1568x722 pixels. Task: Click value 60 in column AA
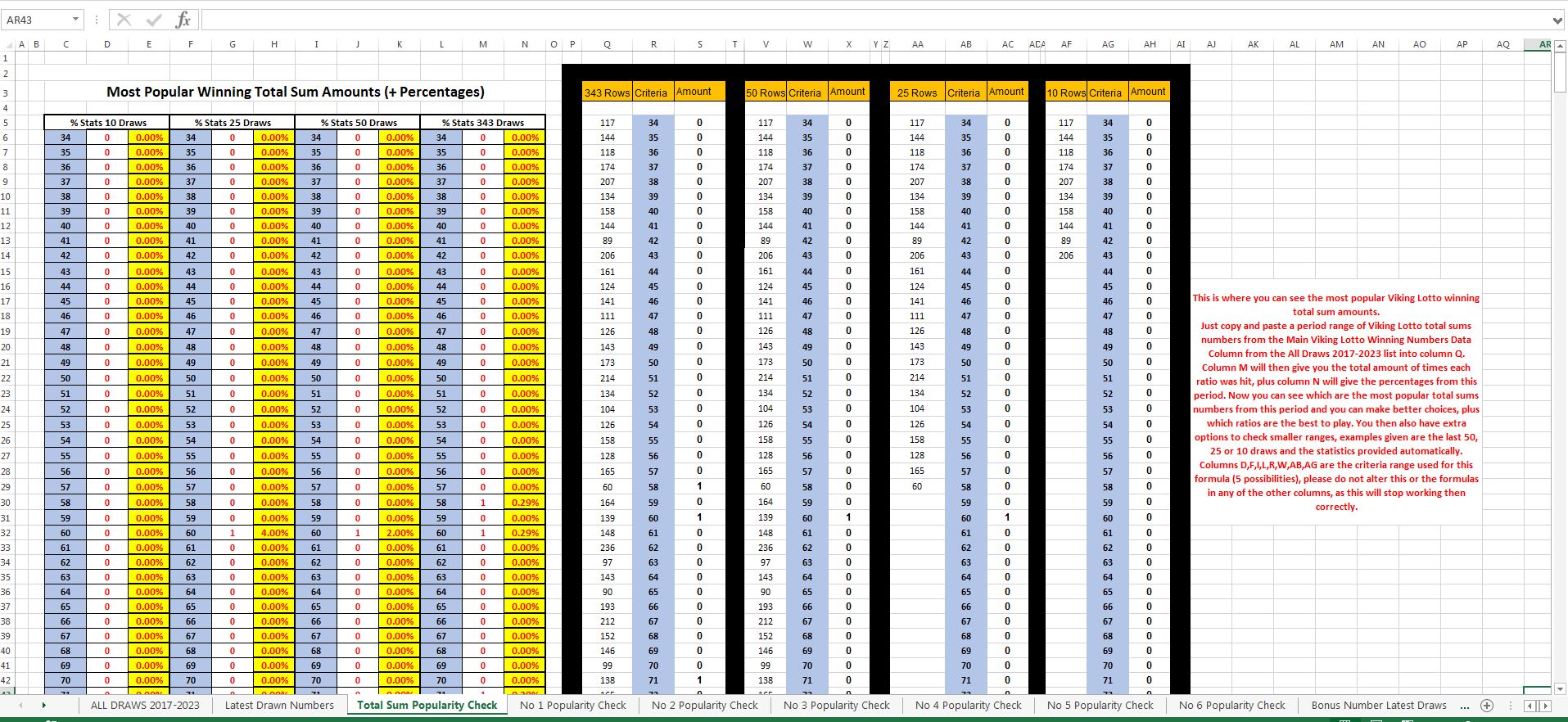point(917,486)
